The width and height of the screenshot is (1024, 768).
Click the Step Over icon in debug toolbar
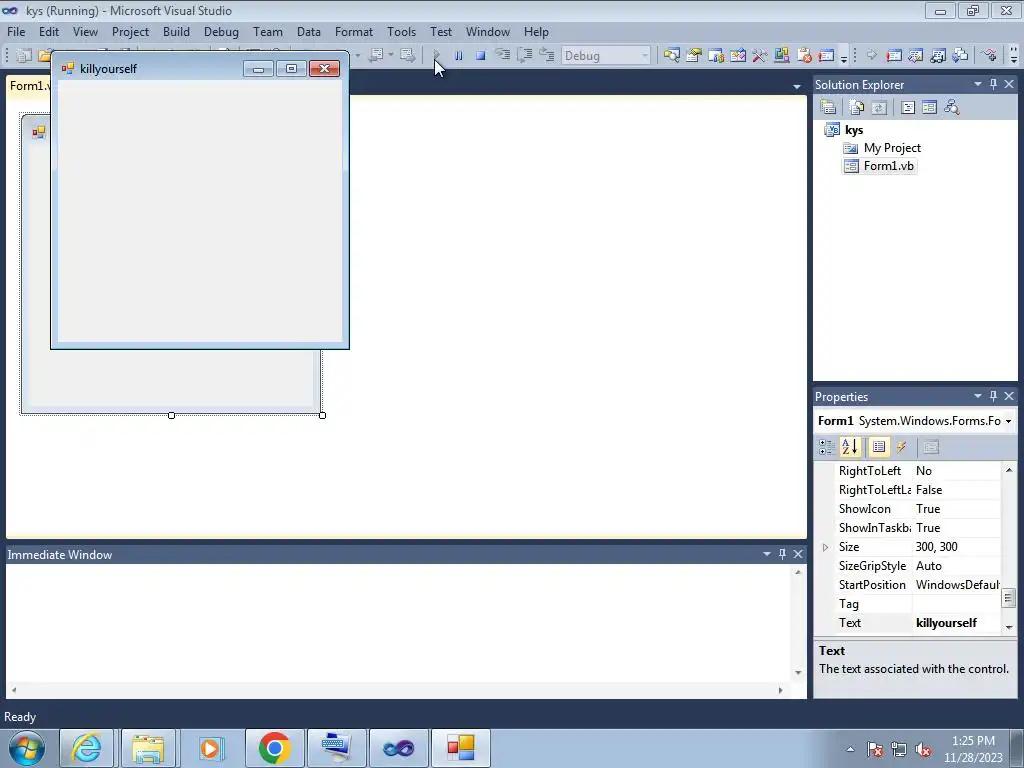524,56
